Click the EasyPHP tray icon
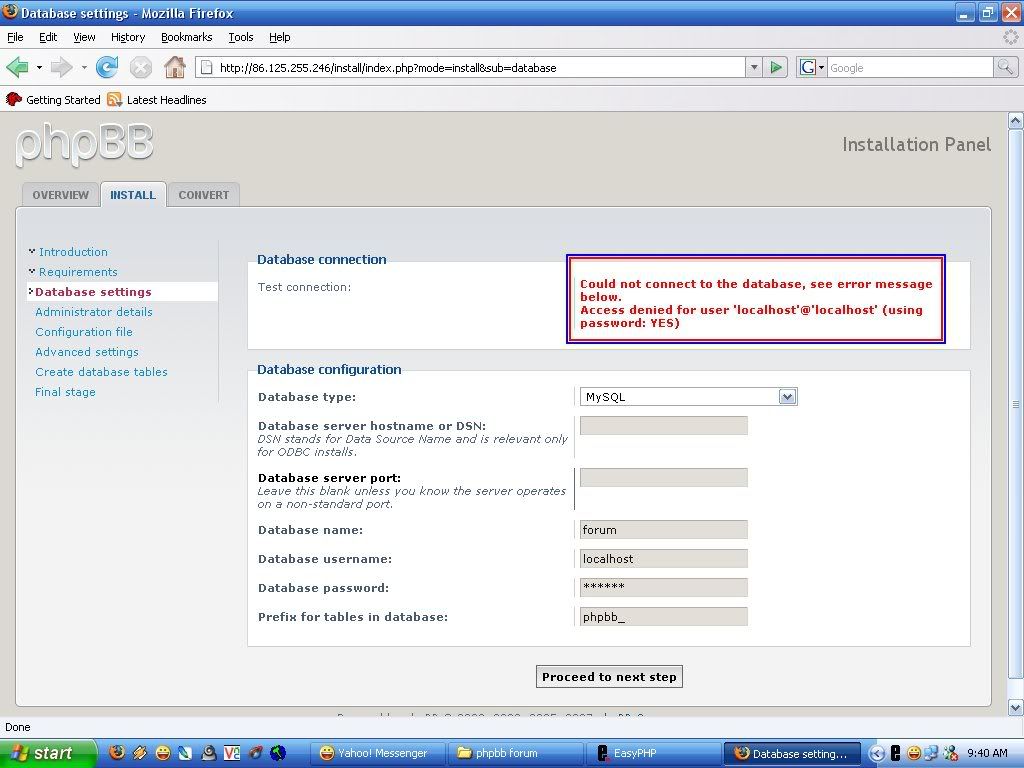Image resolution: width=1024 pixels, height=768 pixels. (x=895, y=753)
